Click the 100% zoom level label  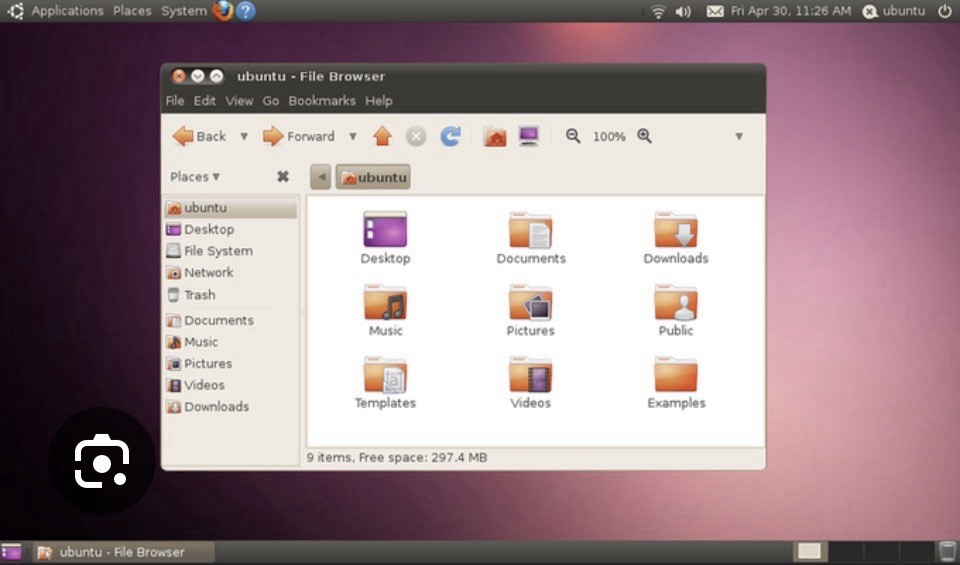click(609, 137)
